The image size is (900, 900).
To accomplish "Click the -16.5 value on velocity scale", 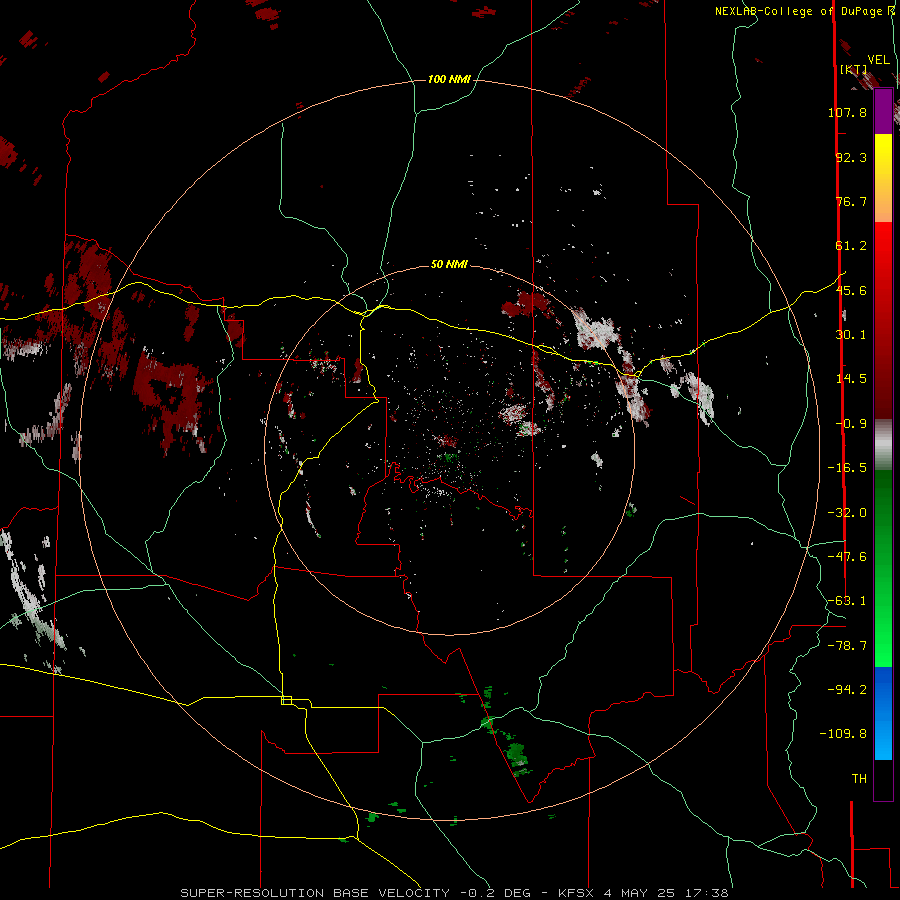I will coord(847,468).
